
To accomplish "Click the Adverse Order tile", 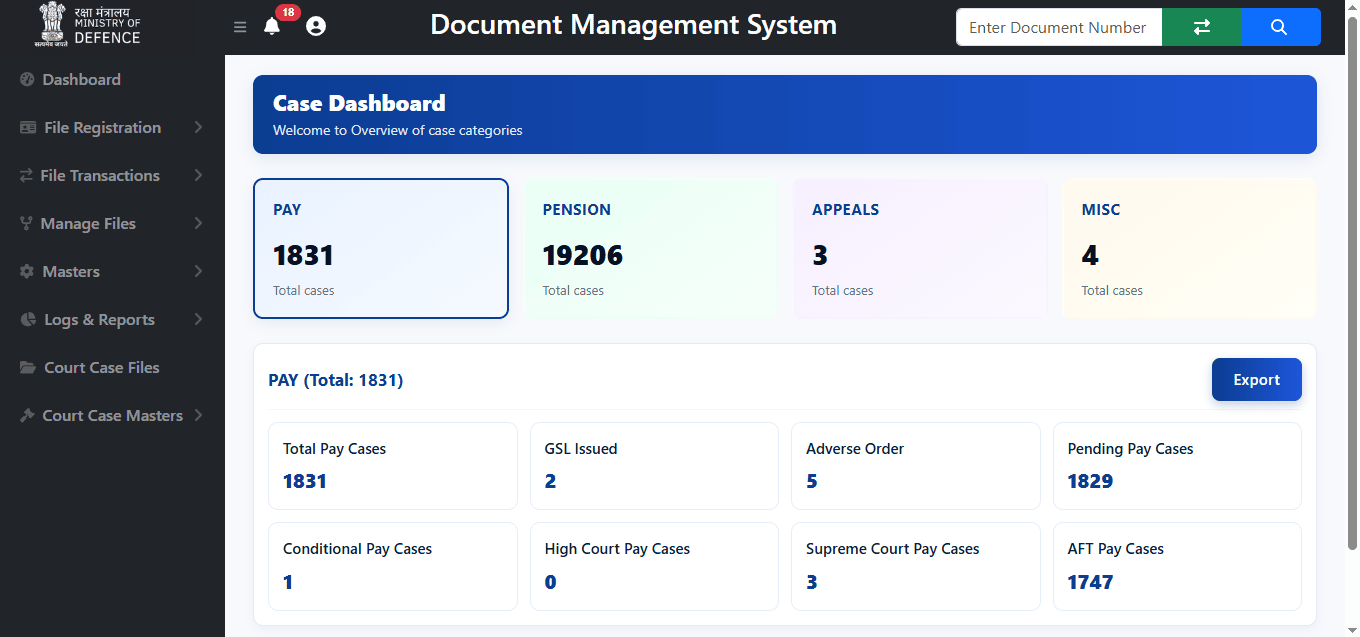I will [916, 466].
